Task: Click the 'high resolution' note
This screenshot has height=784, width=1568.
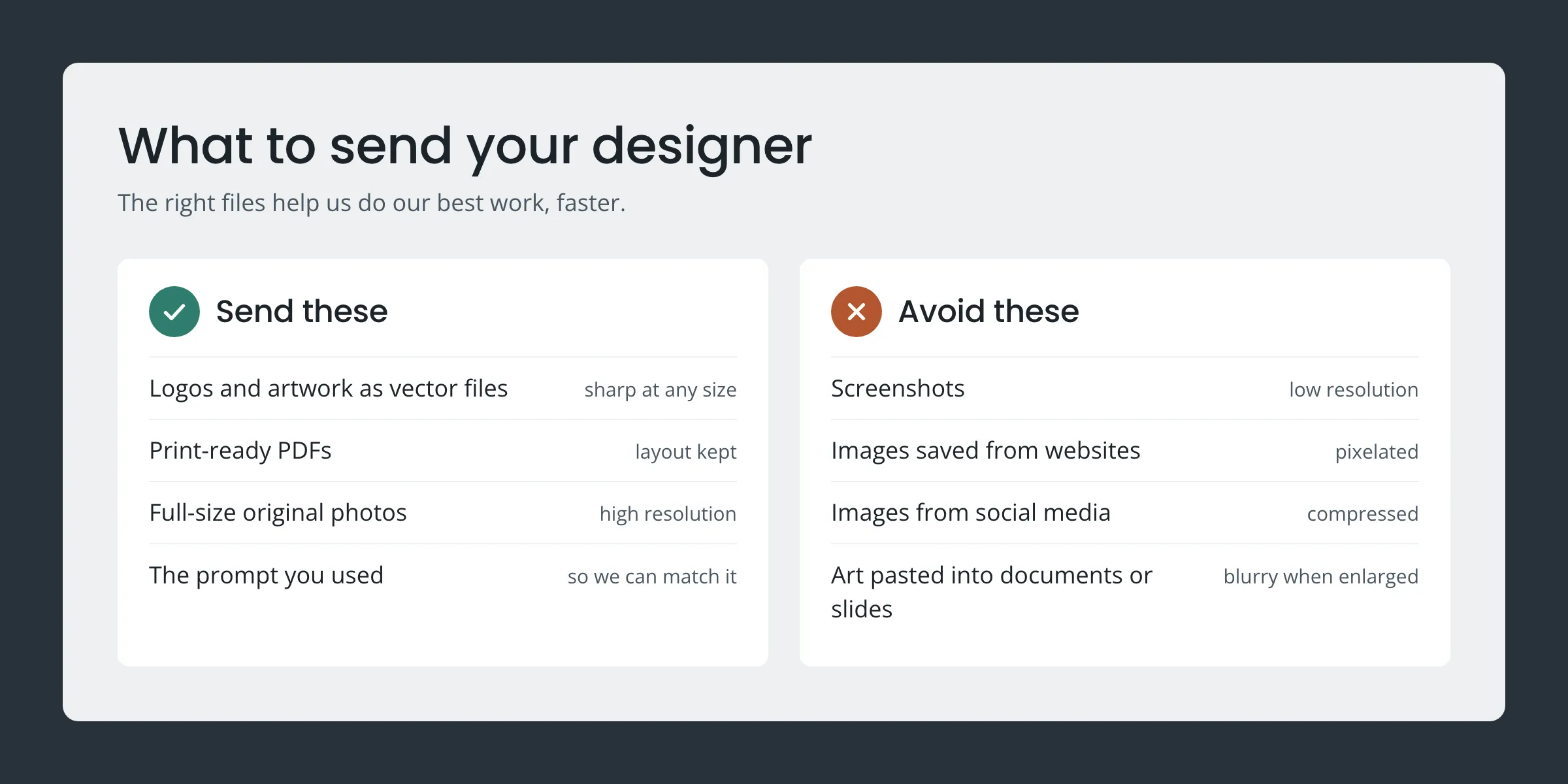Action: point(668,514)
